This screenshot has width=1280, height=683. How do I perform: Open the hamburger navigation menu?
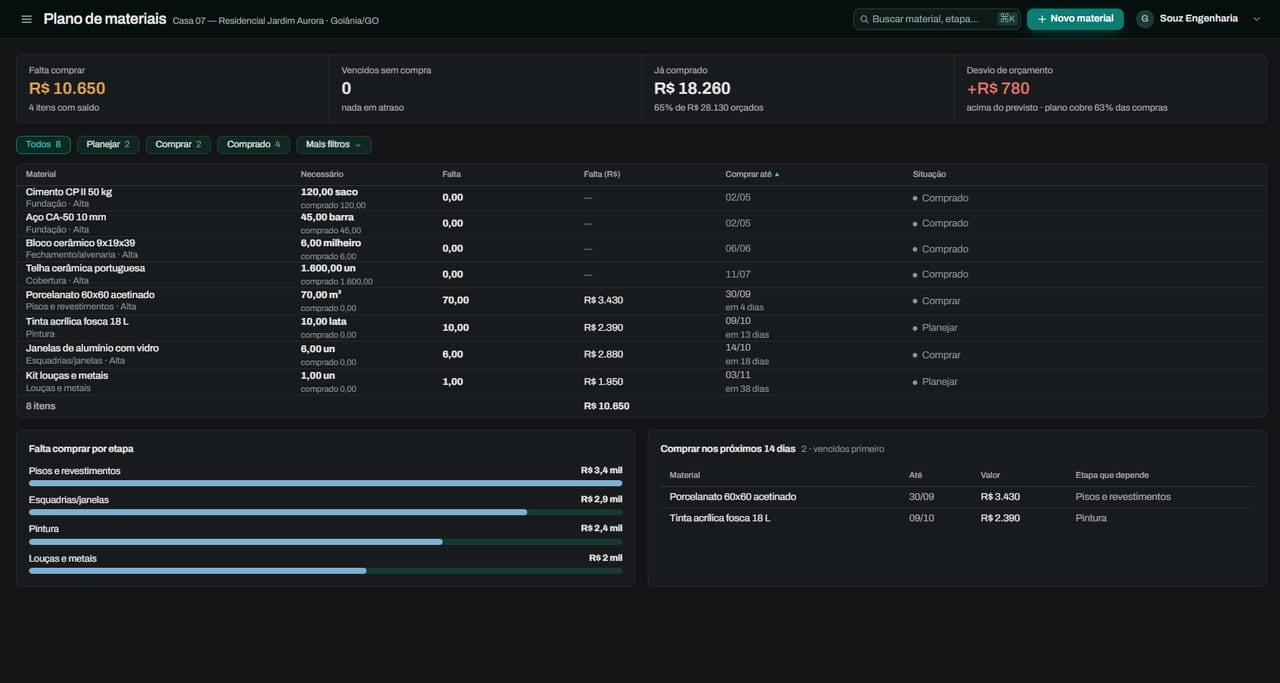[26, 19]
